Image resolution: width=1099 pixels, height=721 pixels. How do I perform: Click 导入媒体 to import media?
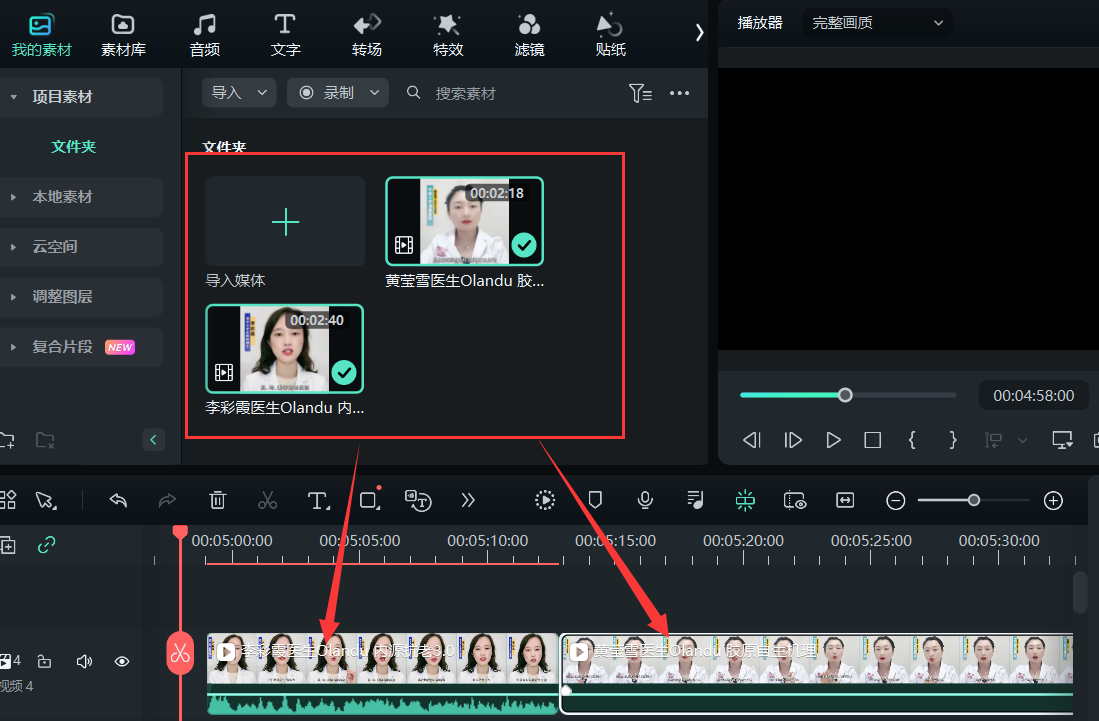tap(284, 220)
